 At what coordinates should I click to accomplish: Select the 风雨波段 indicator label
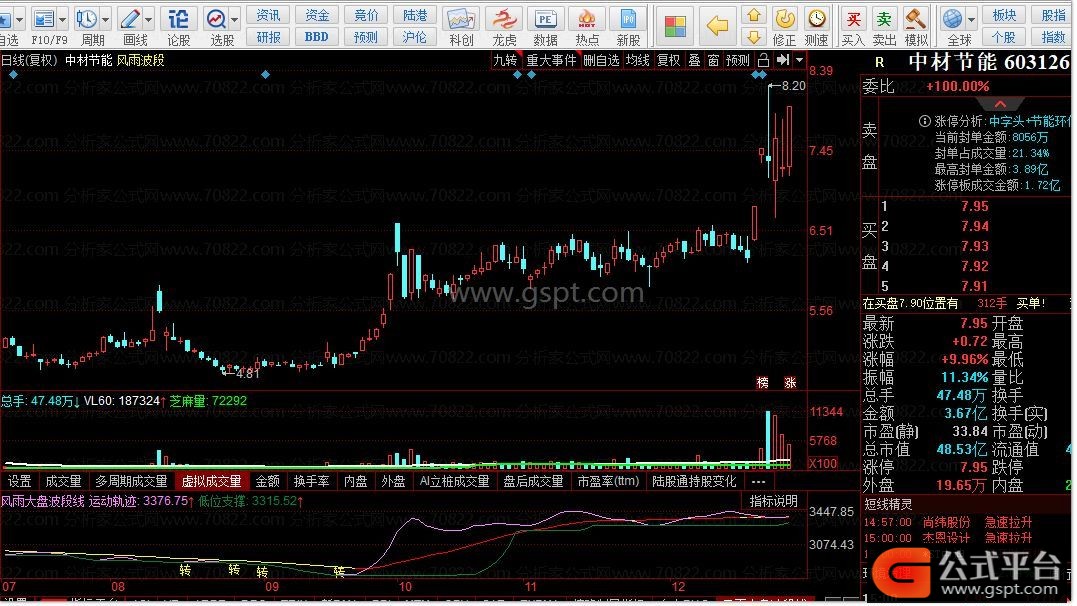pyautogui.click(x=141, y=60)
